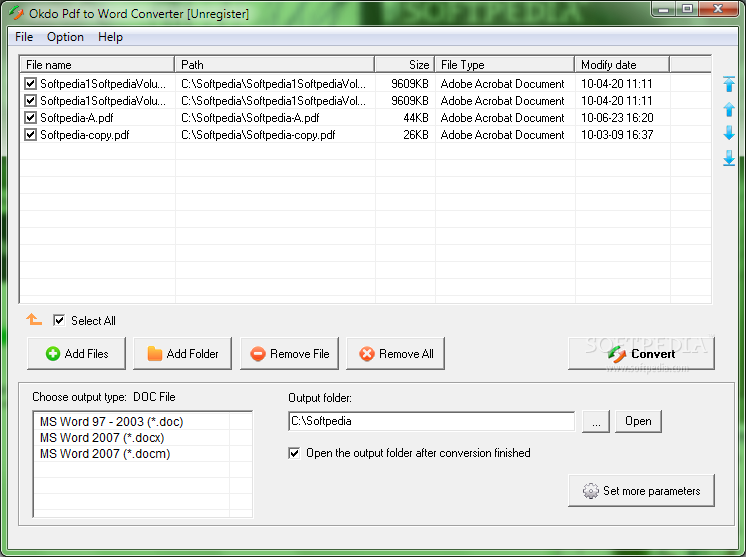Sort by the File Type column header

(x=504, y=65)
